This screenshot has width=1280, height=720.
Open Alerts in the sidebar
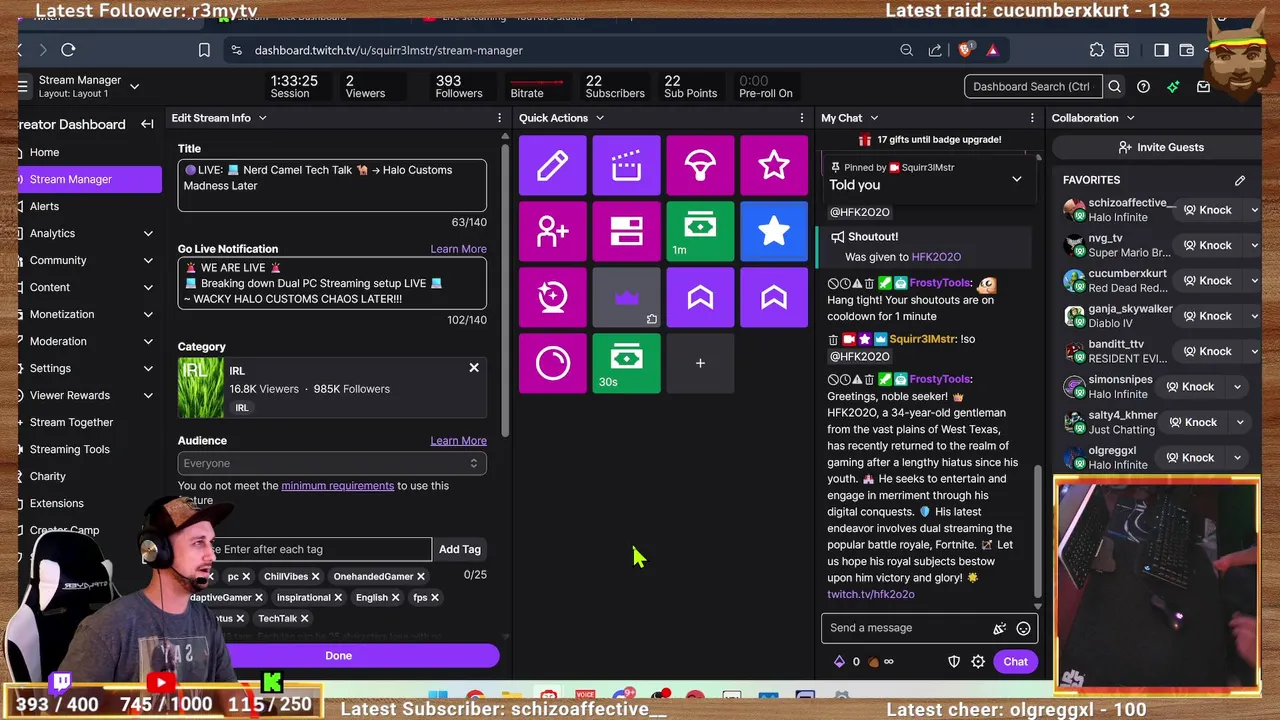click(44, 206)
